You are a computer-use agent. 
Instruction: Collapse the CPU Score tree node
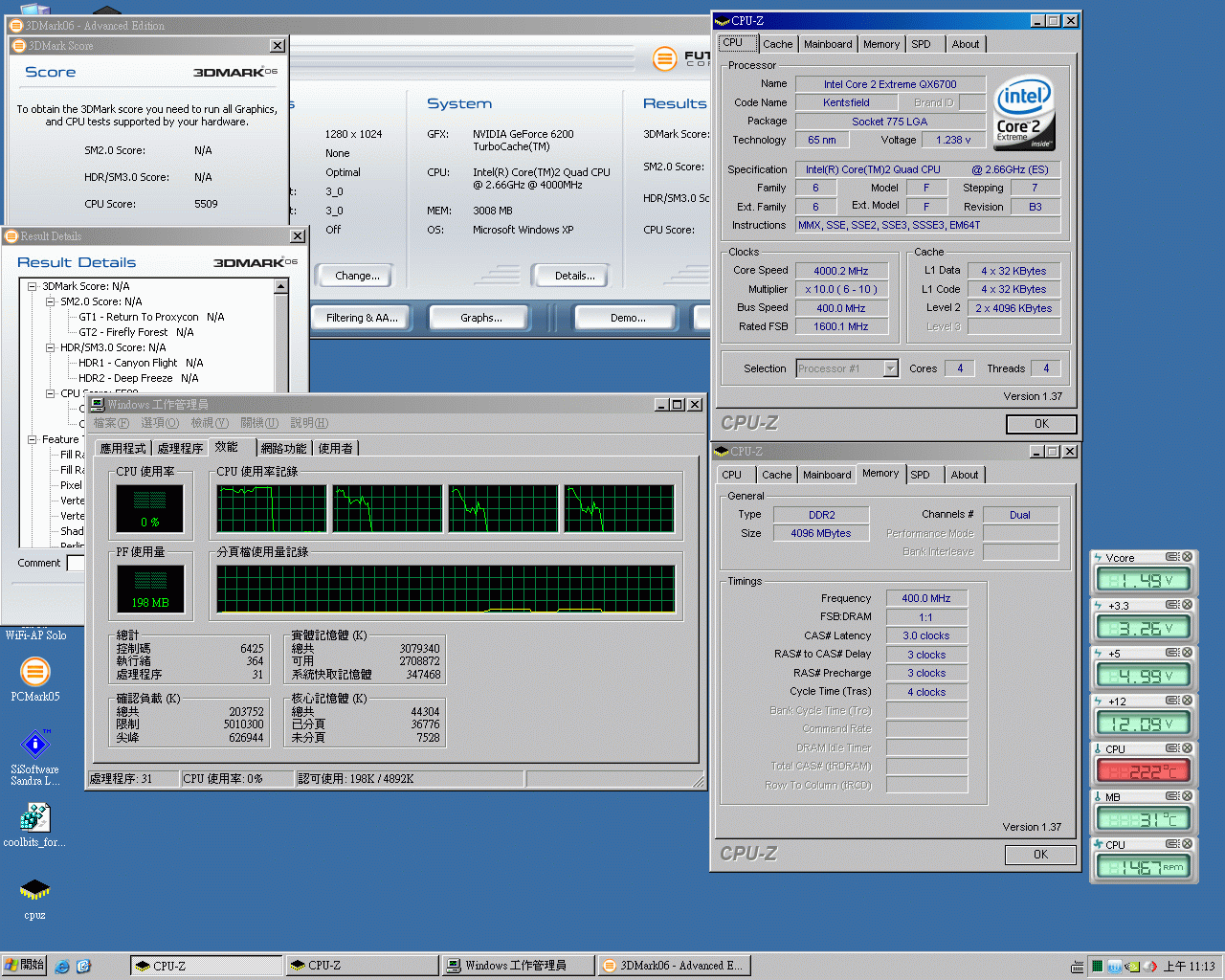click(51, 393)
